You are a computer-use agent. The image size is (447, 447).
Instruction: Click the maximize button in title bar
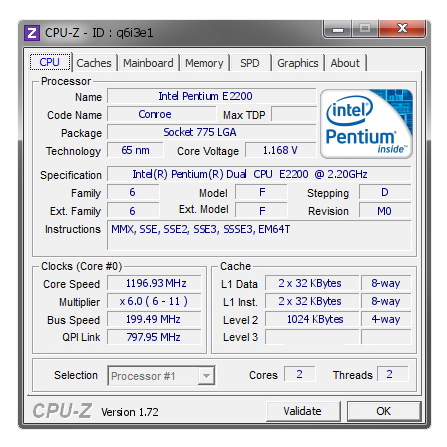point(365,29)
